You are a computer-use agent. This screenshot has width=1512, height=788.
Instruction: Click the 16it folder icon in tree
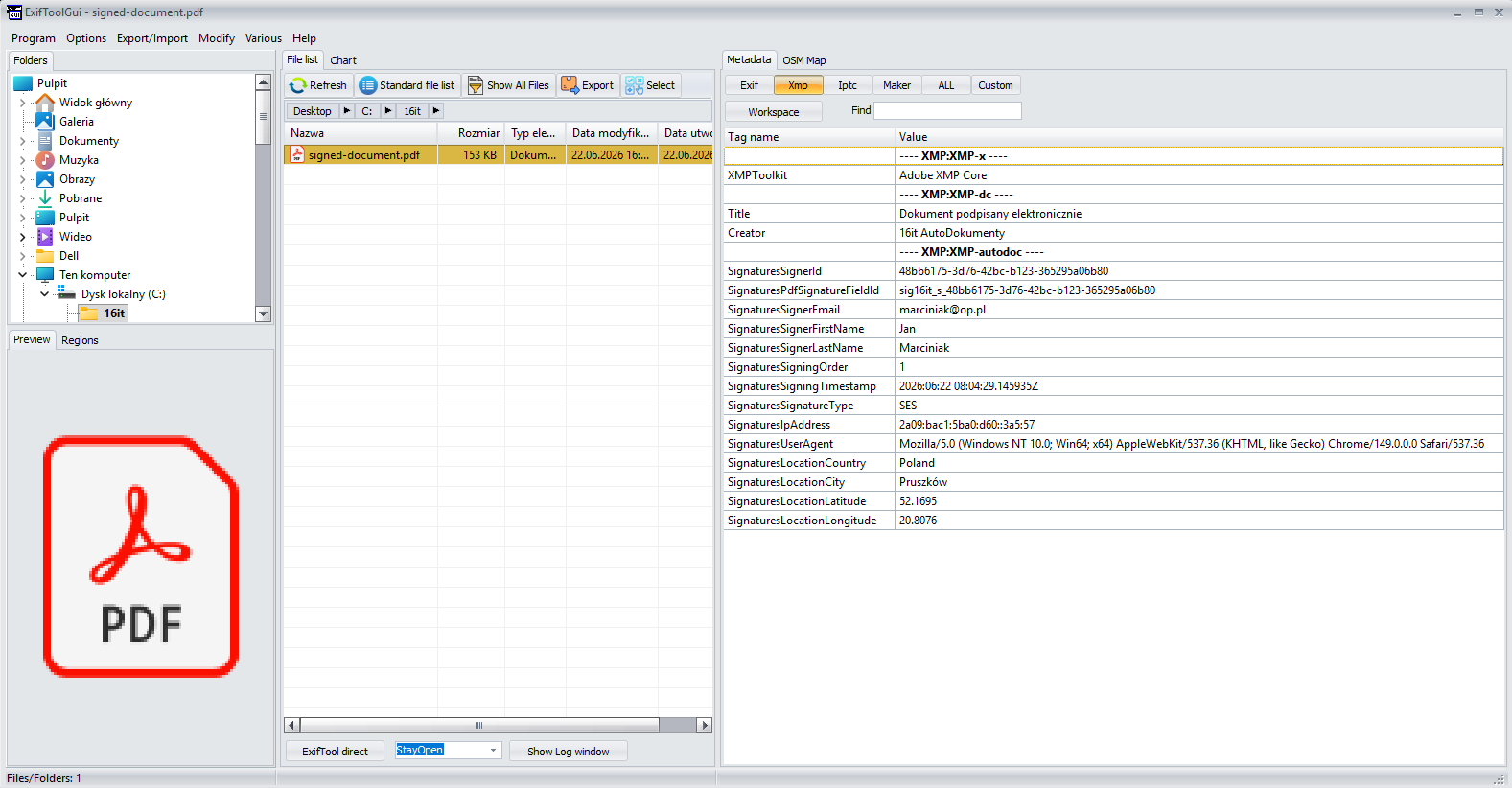(x=89, y=313)
